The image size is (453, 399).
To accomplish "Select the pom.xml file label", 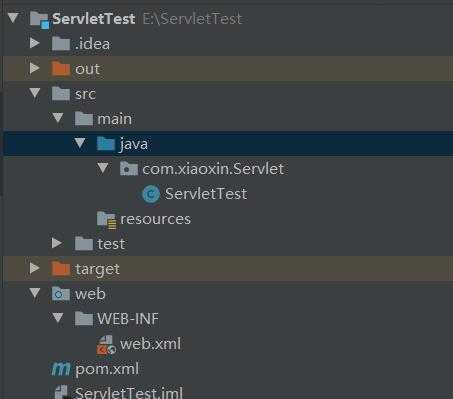I will [x=107, y=369].
